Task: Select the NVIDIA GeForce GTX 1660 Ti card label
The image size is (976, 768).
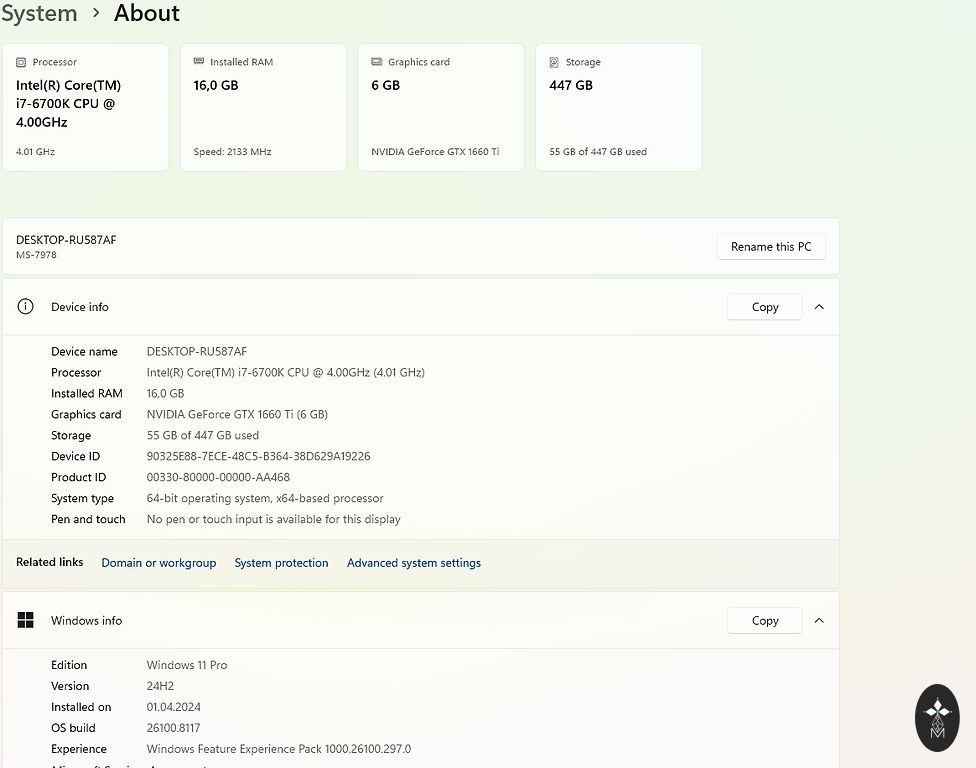Action: (435, 152)
